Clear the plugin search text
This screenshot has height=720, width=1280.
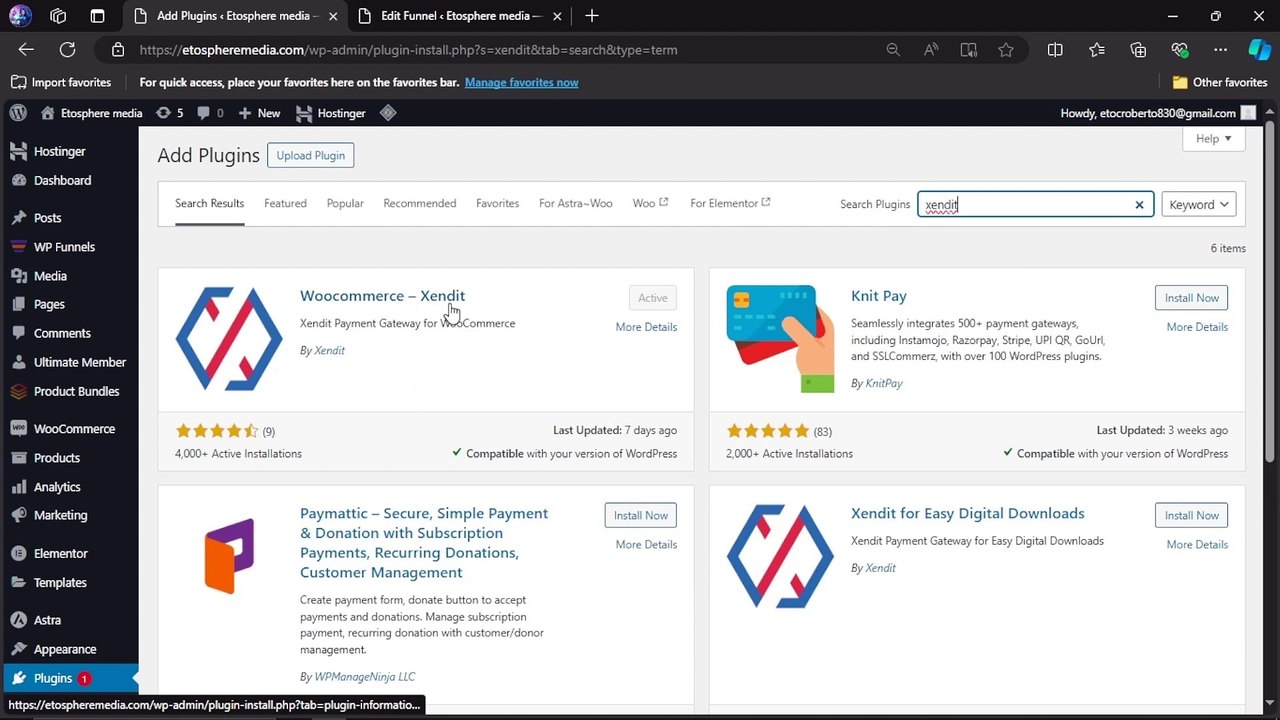(1139, 205)
